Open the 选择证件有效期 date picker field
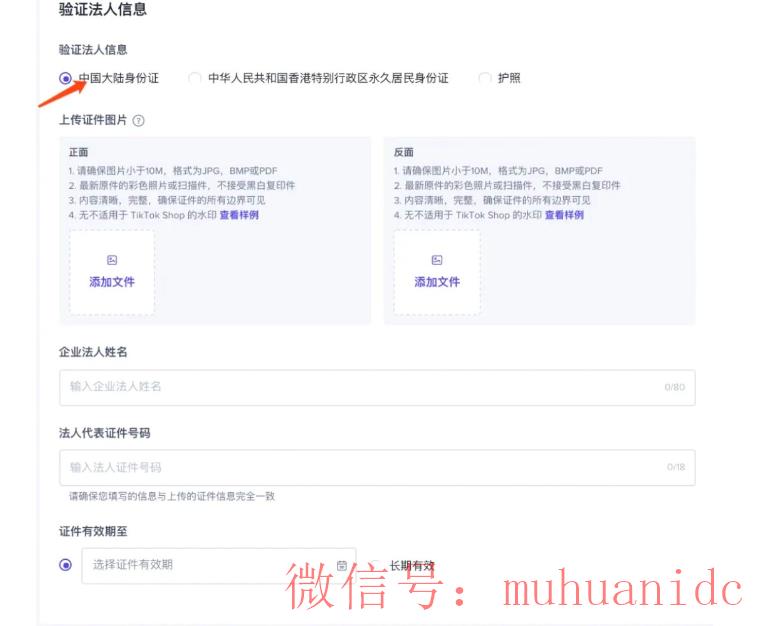758x626 pixels. point(219,565)
